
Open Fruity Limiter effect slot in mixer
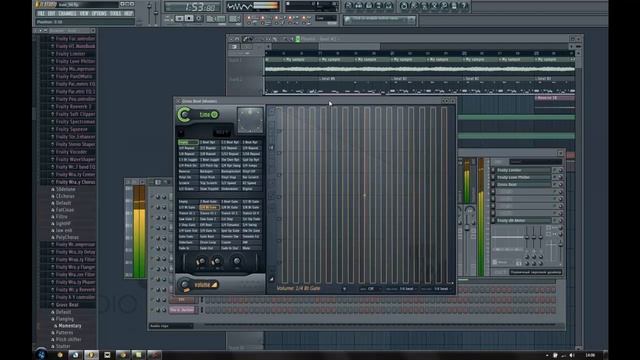(523, 170)
